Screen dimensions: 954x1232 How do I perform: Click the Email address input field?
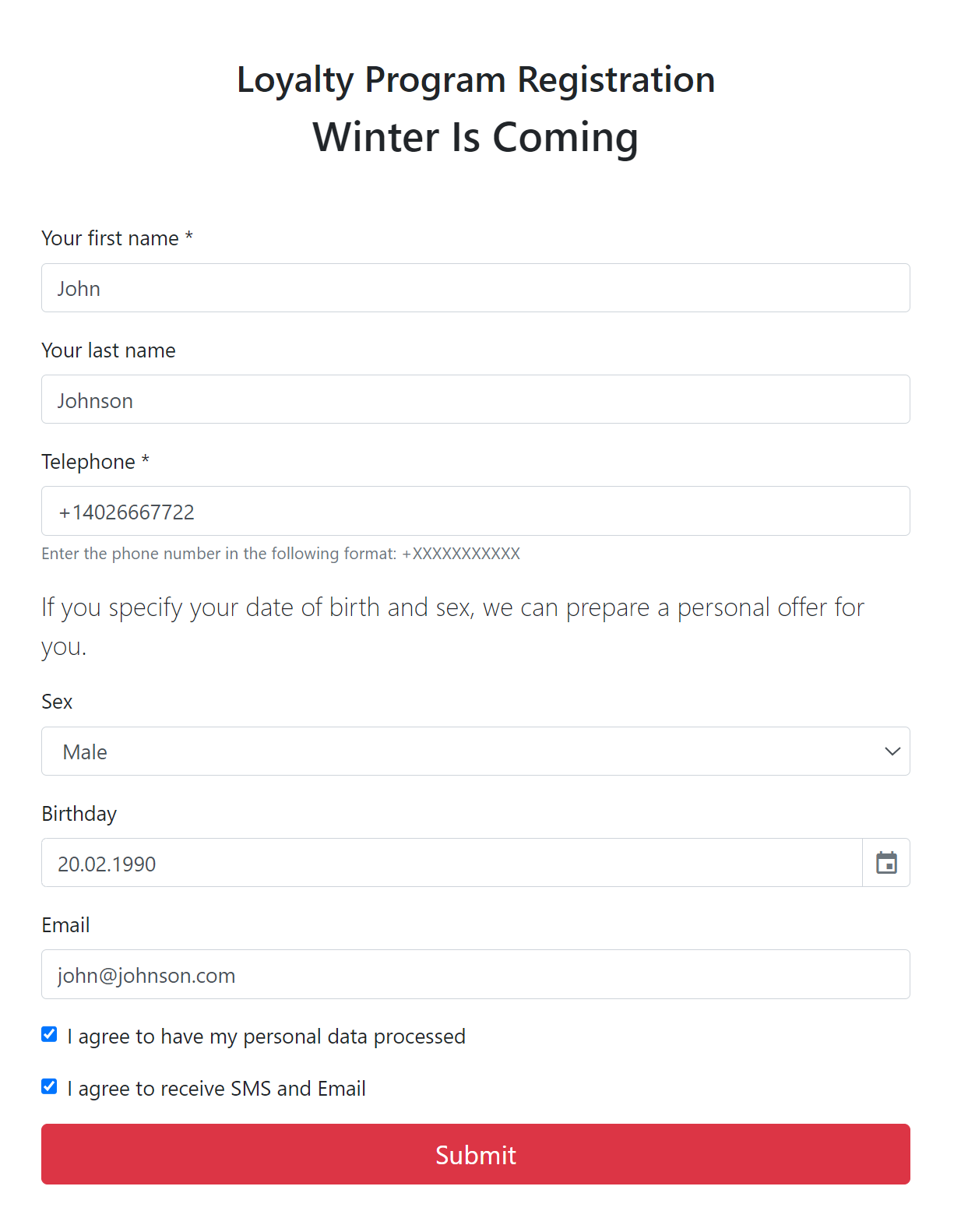pos(475,974)
